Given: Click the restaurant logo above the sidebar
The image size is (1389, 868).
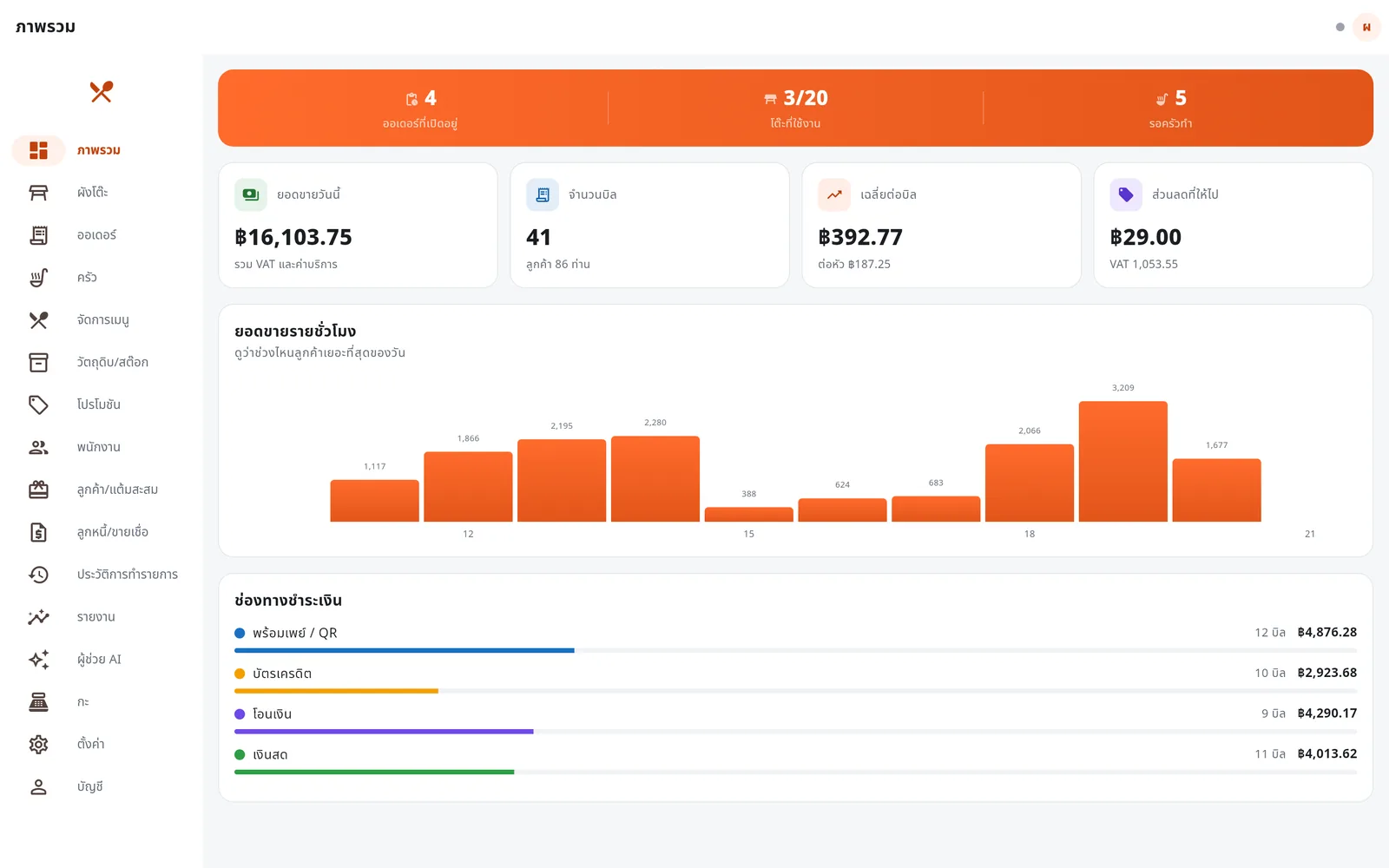Looking at the screenshot, I should click(x=102, y=91).
